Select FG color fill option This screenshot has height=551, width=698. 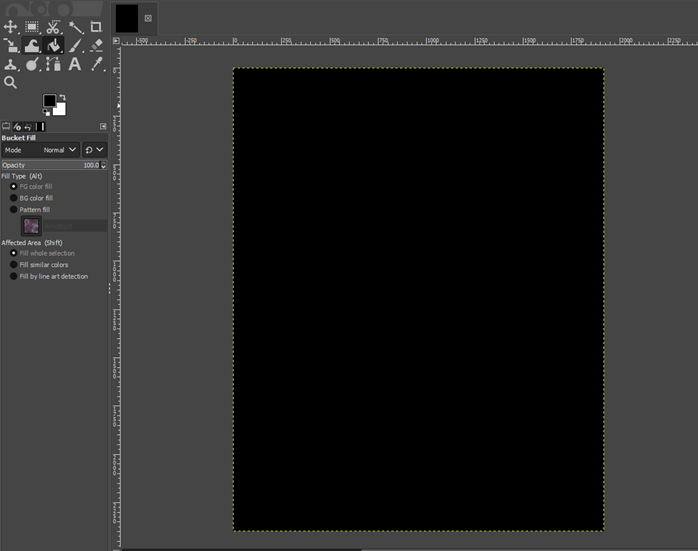click(31, 186)
